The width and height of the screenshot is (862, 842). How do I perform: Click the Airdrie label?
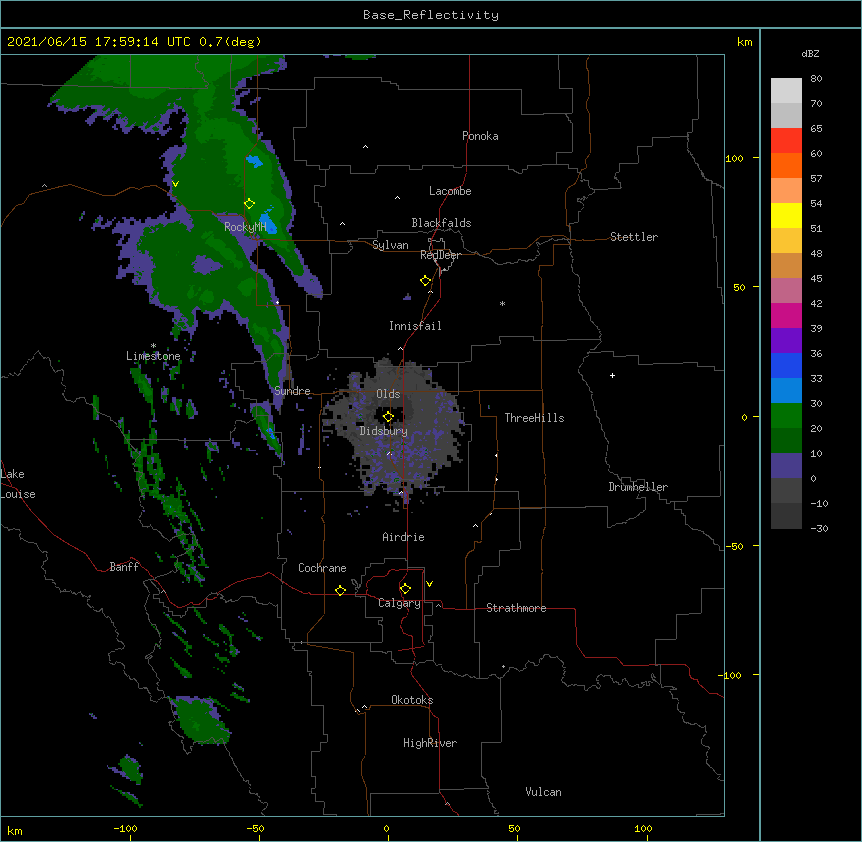(404, 537)
